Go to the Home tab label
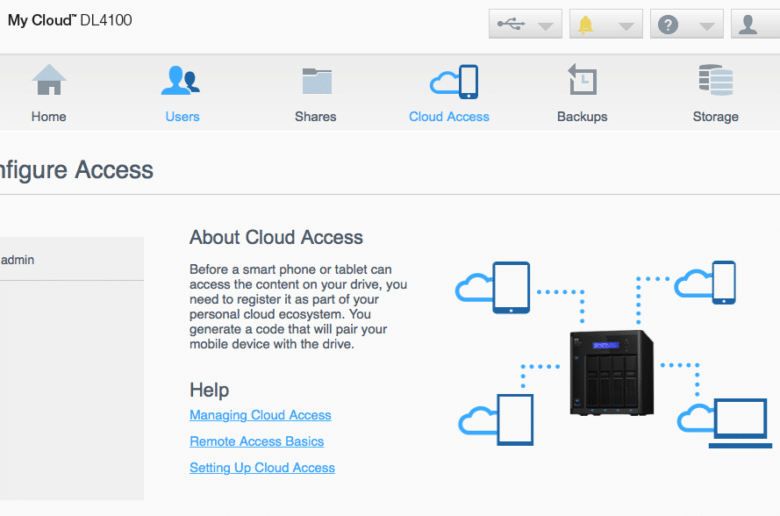Image resolution: width=780 pixels, height=516 pixels. (49, 116)
